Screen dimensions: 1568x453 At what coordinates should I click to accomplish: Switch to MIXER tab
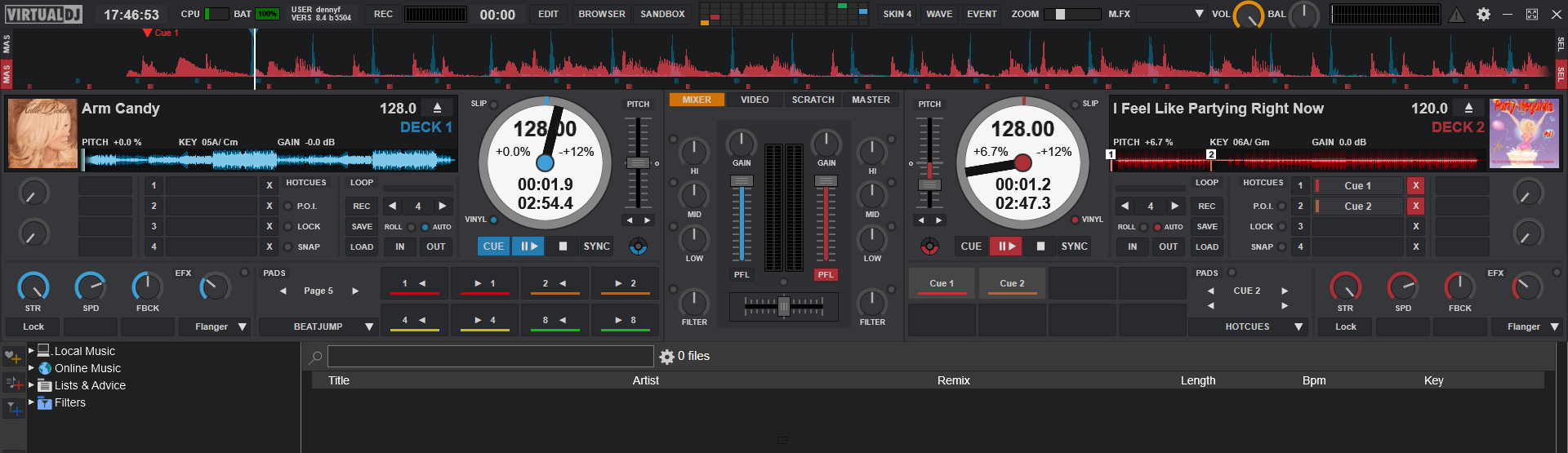(x=697, y=100)
